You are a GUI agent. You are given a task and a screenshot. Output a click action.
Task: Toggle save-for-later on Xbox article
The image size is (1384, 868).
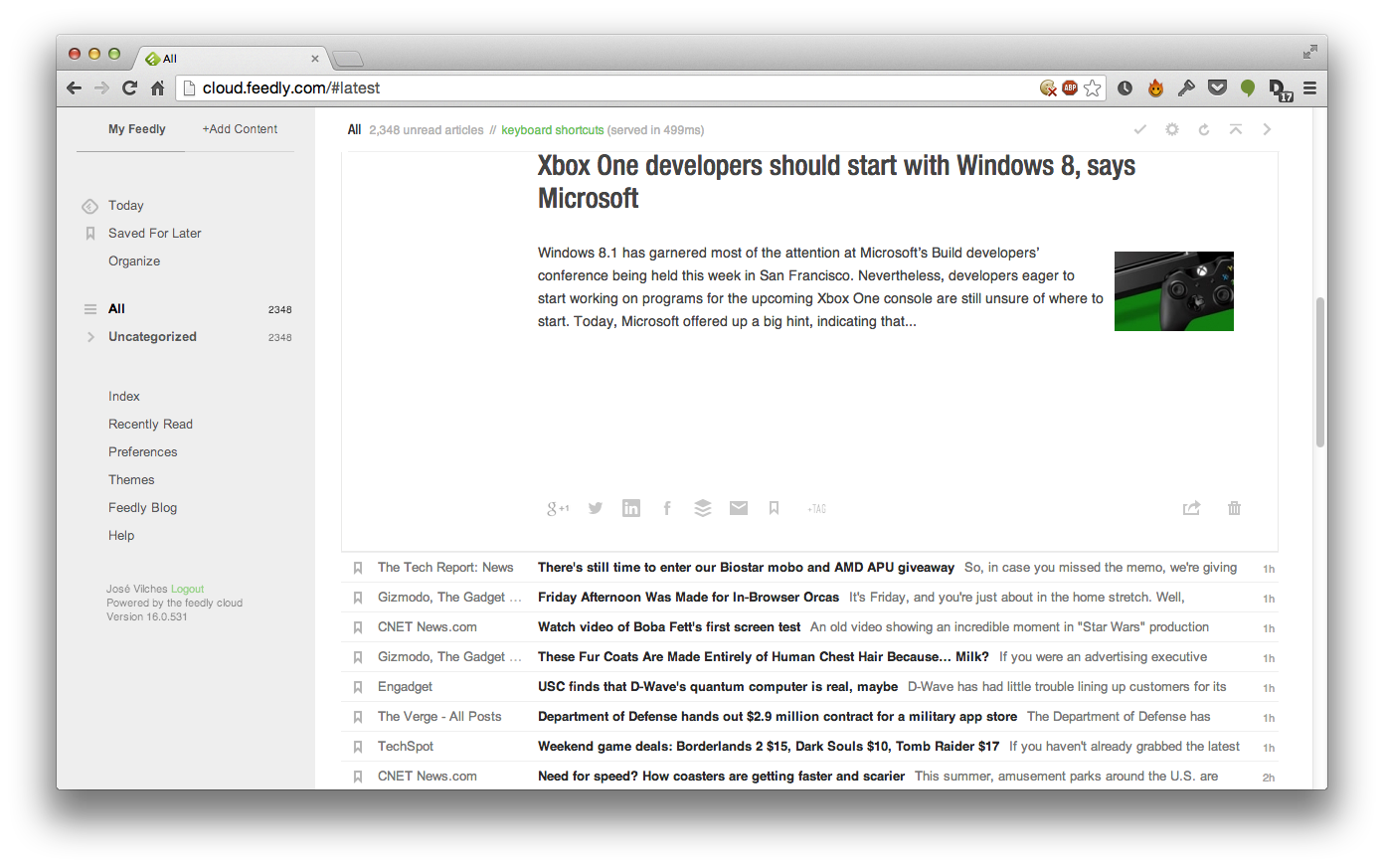click(774, 508)
